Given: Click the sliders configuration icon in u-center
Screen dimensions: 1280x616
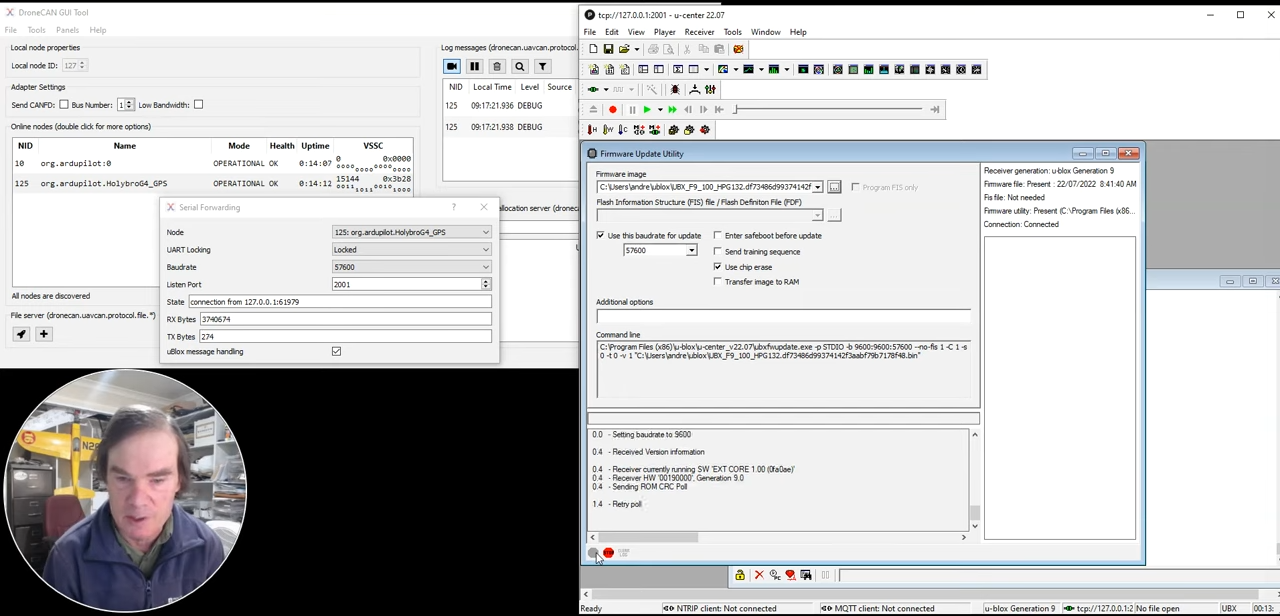Looking at the screenshot, I should (x=710, y=89).
